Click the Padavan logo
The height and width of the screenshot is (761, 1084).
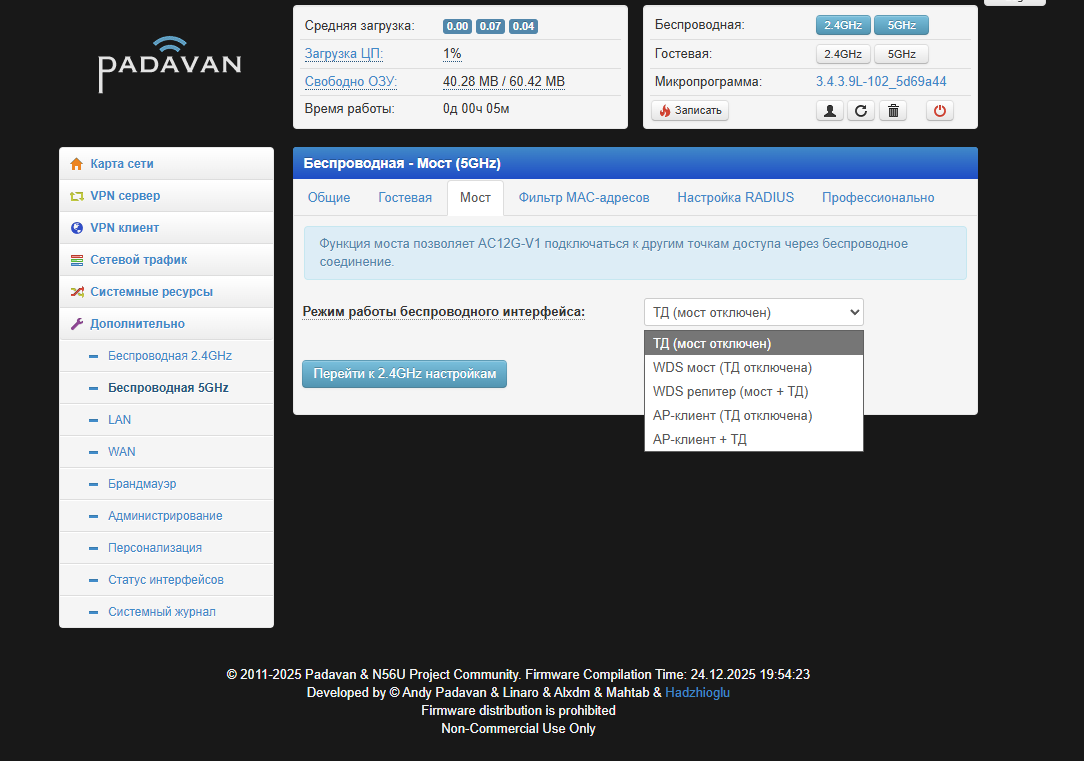[170, 65]
